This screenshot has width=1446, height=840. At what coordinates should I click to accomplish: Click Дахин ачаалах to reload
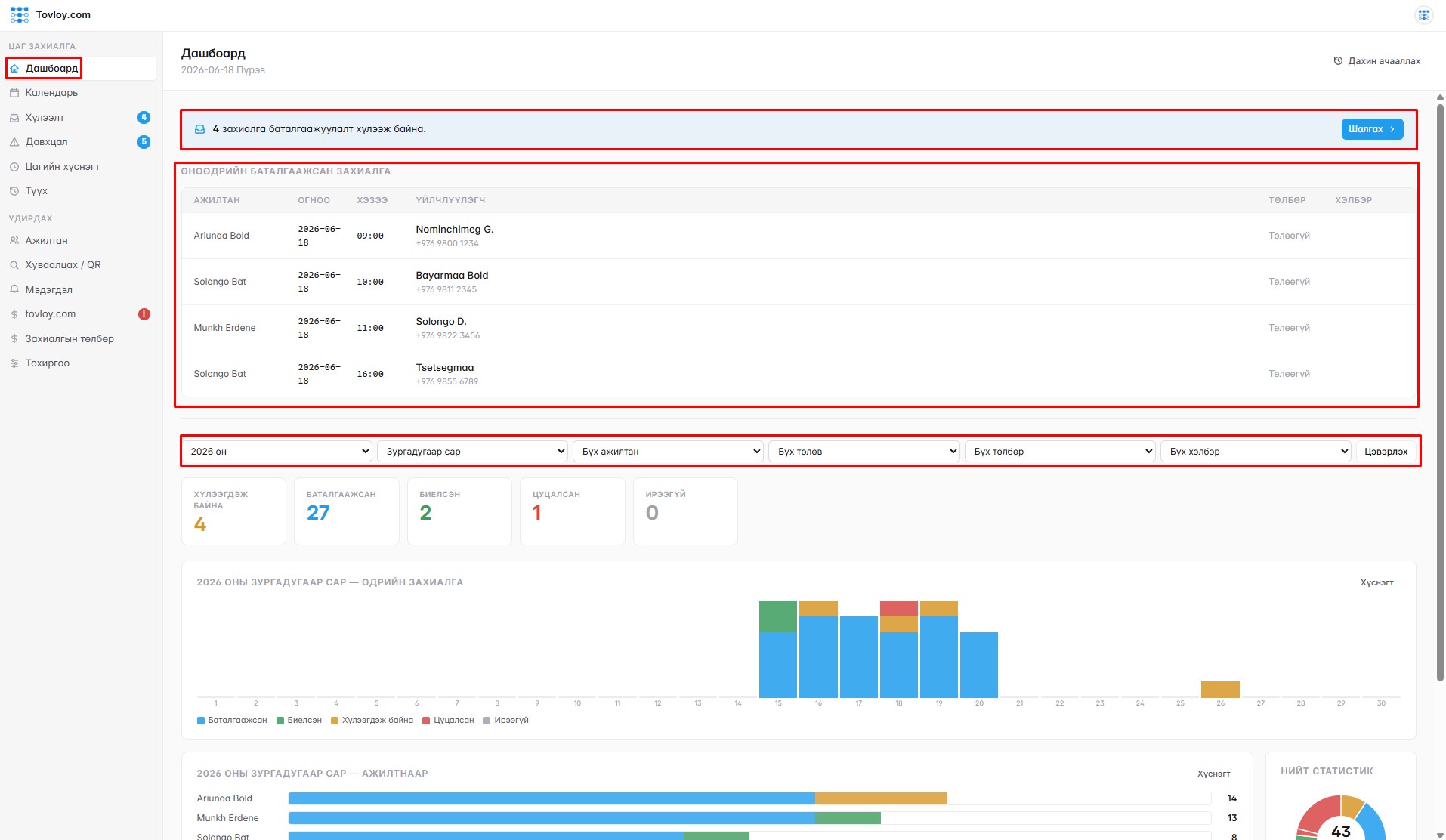(1376, 61)
